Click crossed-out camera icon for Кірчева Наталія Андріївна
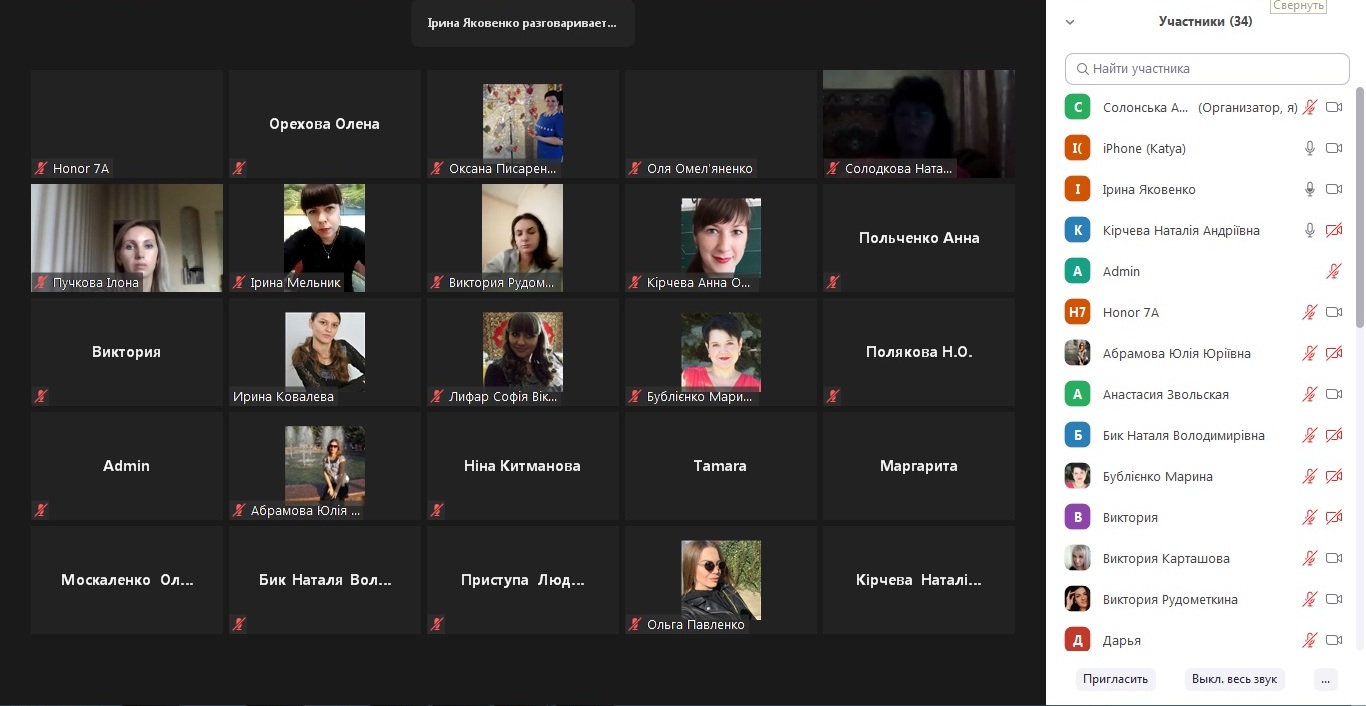 [x=1333, y=230]
